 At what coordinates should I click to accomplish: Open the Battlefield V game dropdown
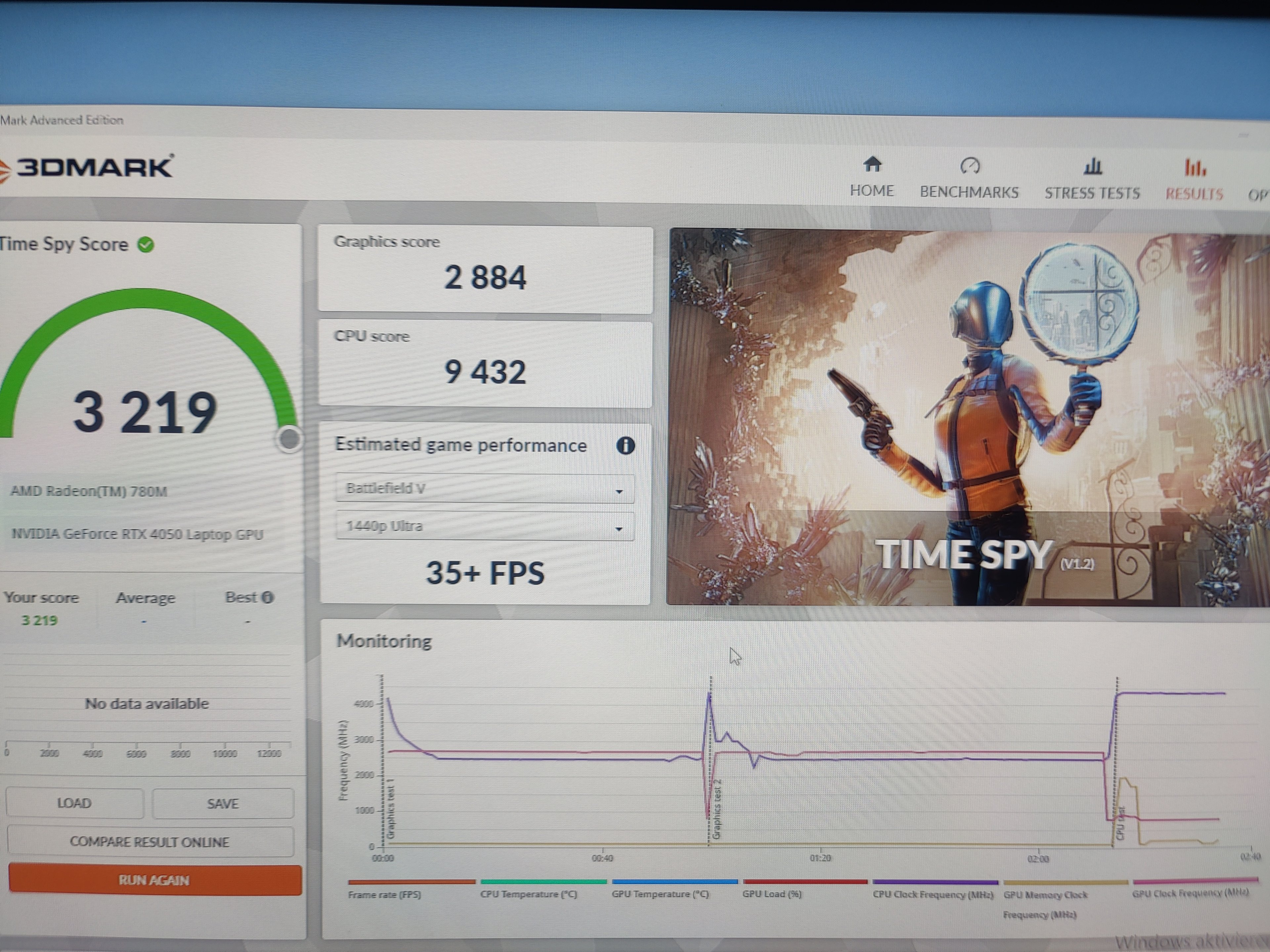point(485,489)
